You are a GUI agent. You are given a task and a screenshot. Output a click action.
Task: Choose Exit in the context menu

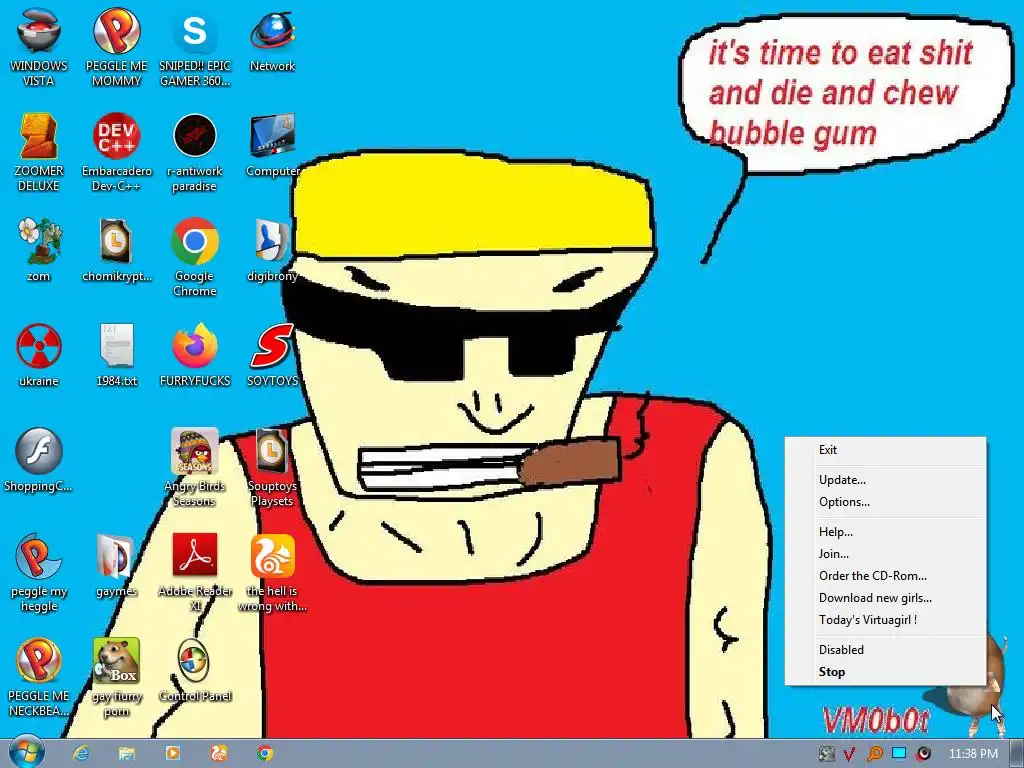pos(886,450)
